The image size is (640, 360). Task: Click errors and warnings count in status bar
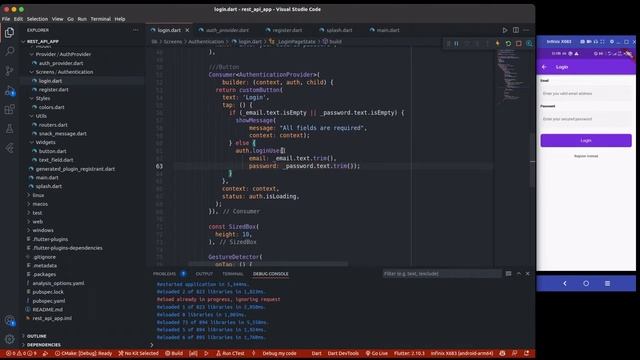click(x=21, y=353)
